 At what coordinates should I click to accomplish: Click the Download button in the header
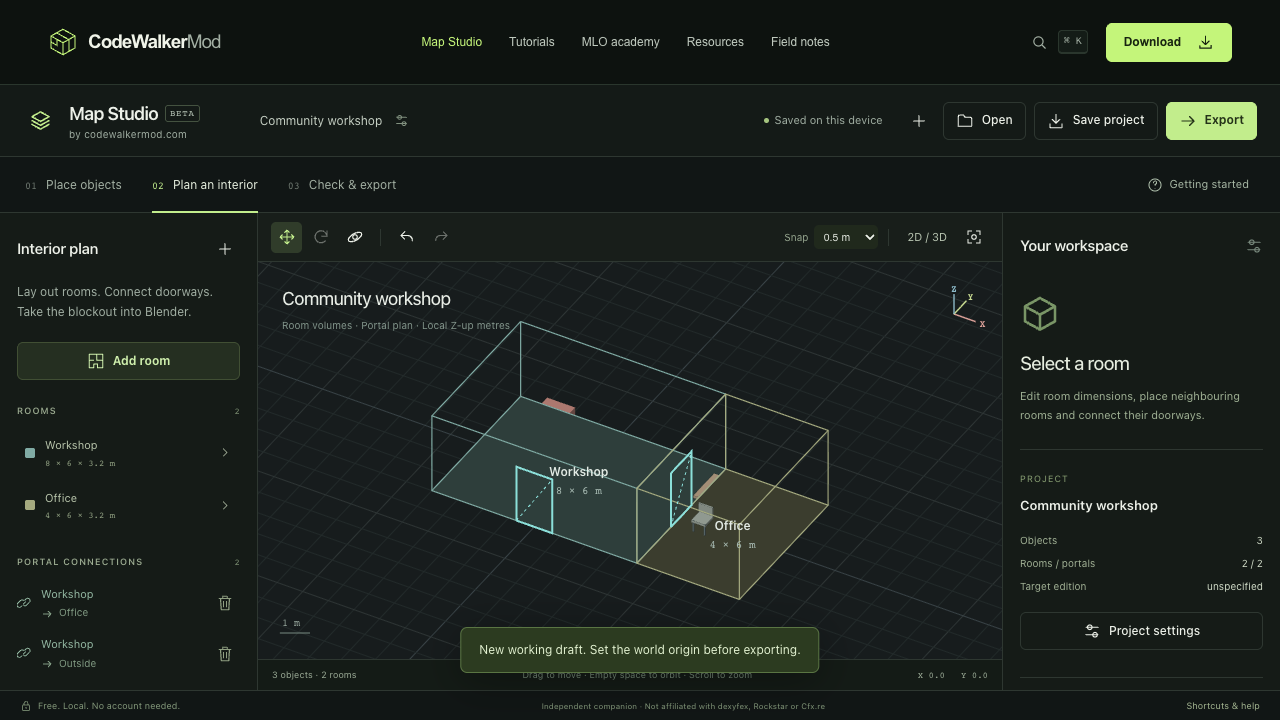[1169, 43]
